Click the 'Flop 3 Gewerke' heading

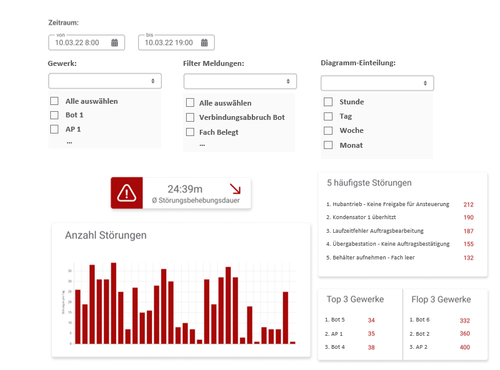pyautogui.click(x=441, y=299)
